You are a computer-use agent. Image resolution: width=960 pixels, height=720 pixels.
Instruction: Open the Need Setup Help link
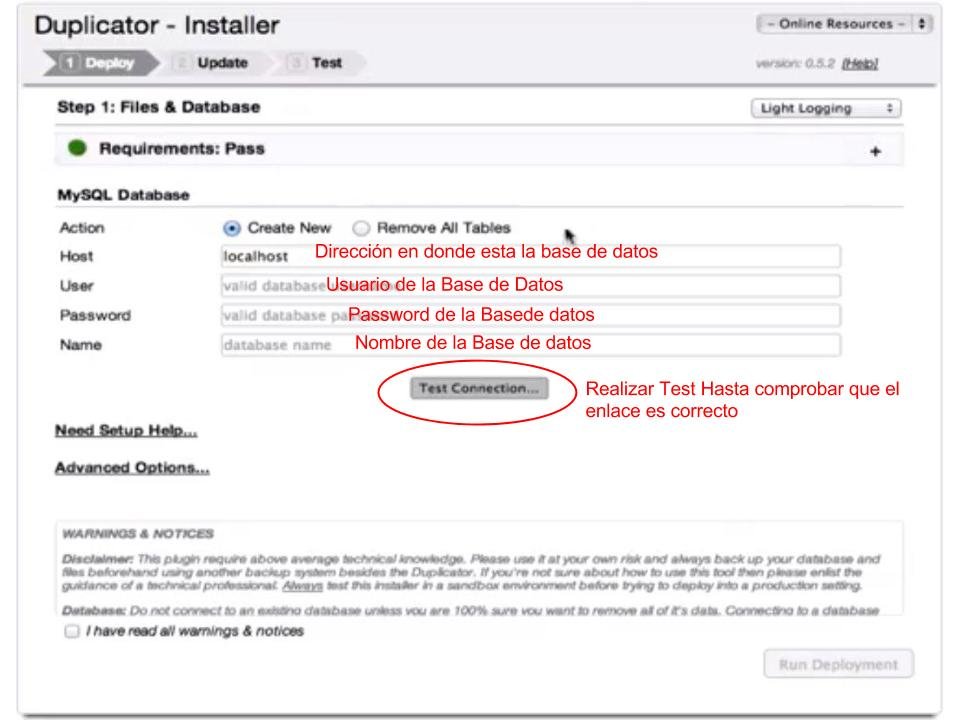126,430
